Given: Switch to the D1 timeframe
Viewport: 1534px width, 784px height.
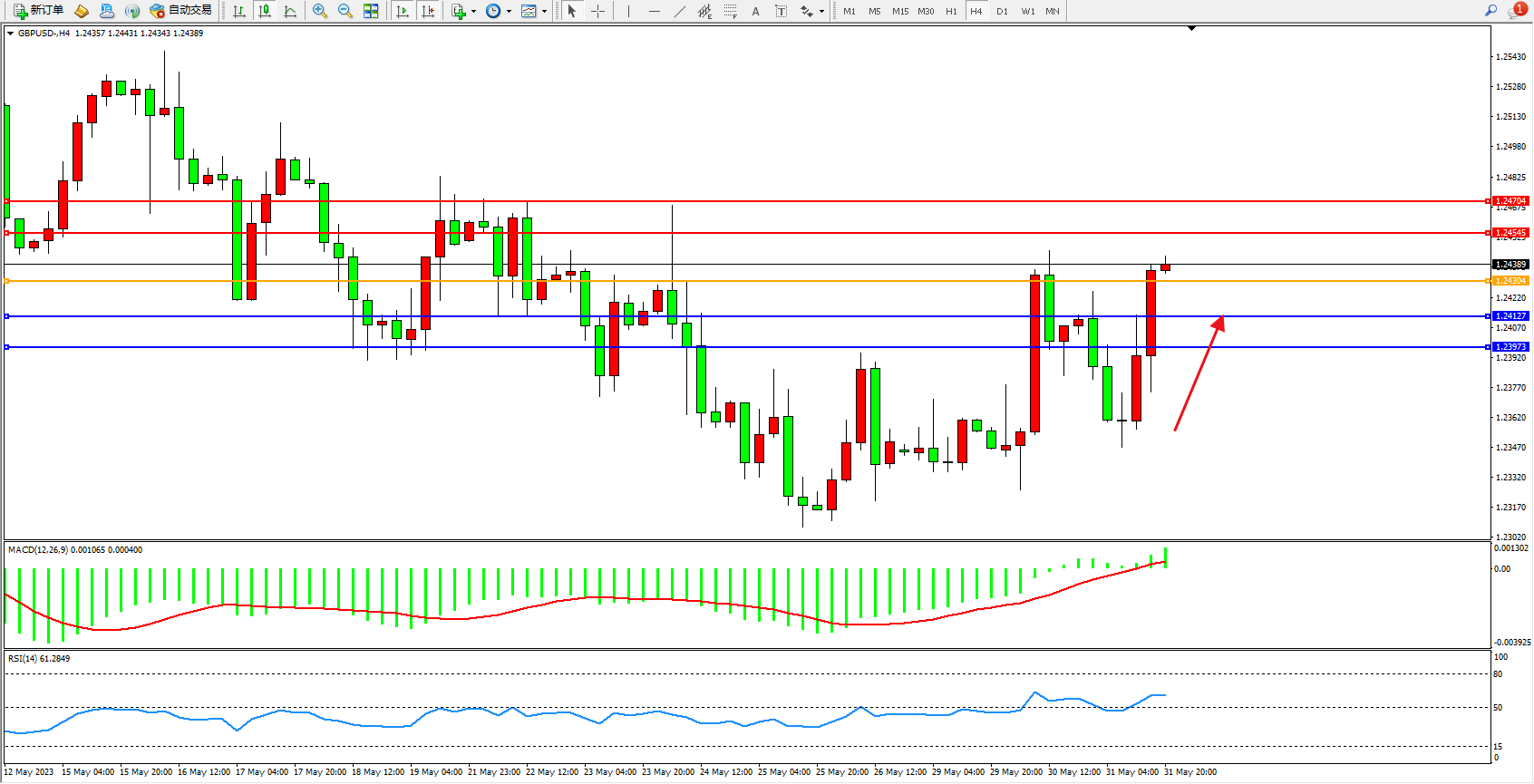Looking at the screenshot, I should (1002, 11).
